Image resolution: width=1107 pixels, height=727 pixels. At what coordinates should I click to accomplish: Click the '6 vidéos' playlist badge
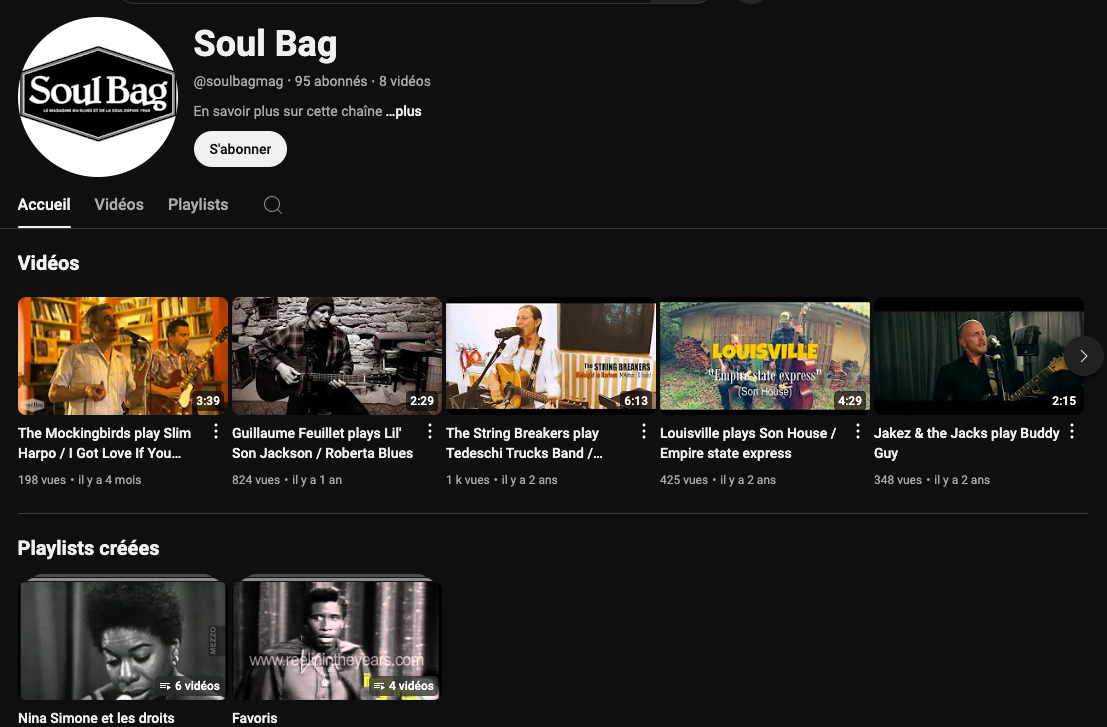[x=189, y=685]
